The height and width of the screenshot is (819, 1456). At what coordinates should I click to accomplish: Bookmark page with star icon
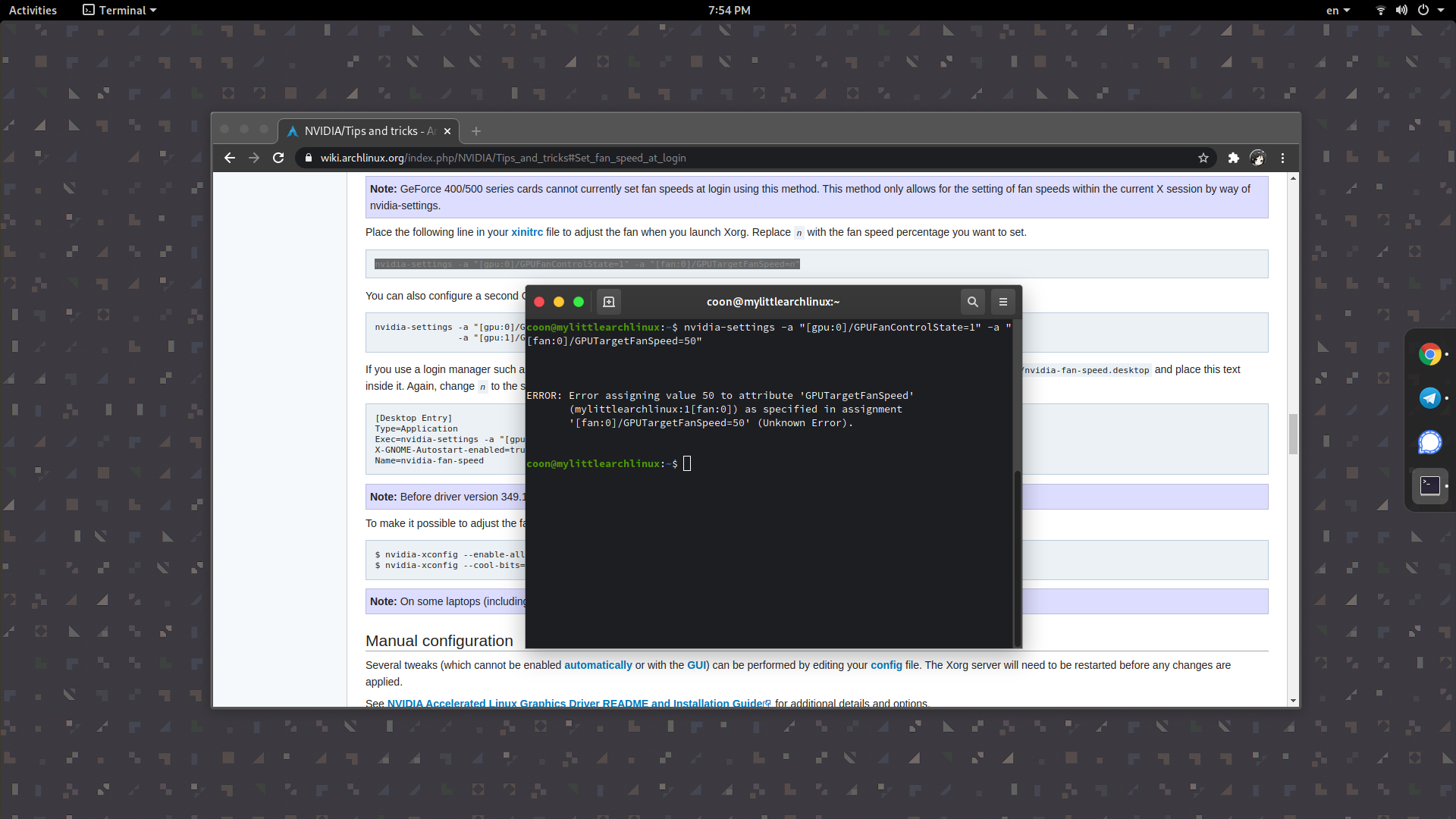[1203, 158]
